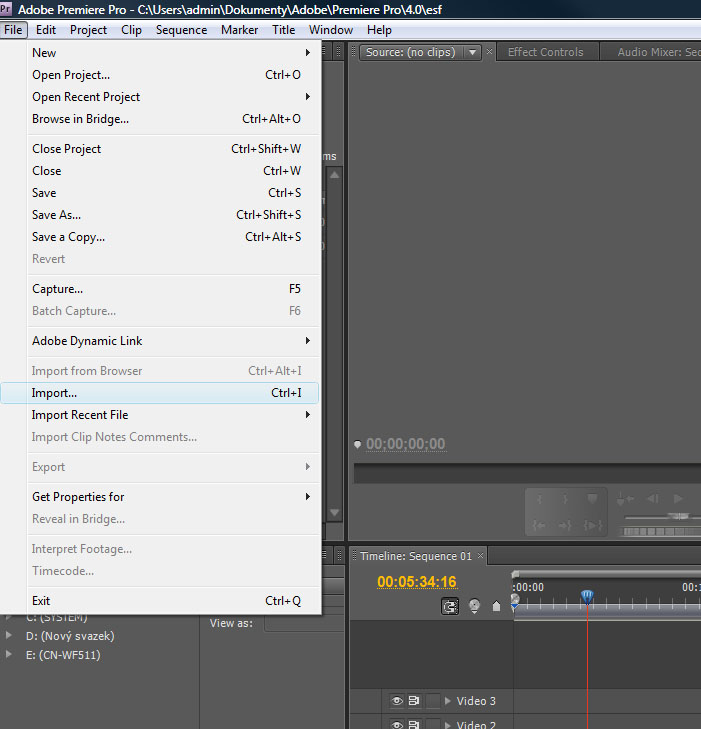
Task: Click Go to Out Point in Source monitor
Action: pyautogui.click(x=565, y=526)
